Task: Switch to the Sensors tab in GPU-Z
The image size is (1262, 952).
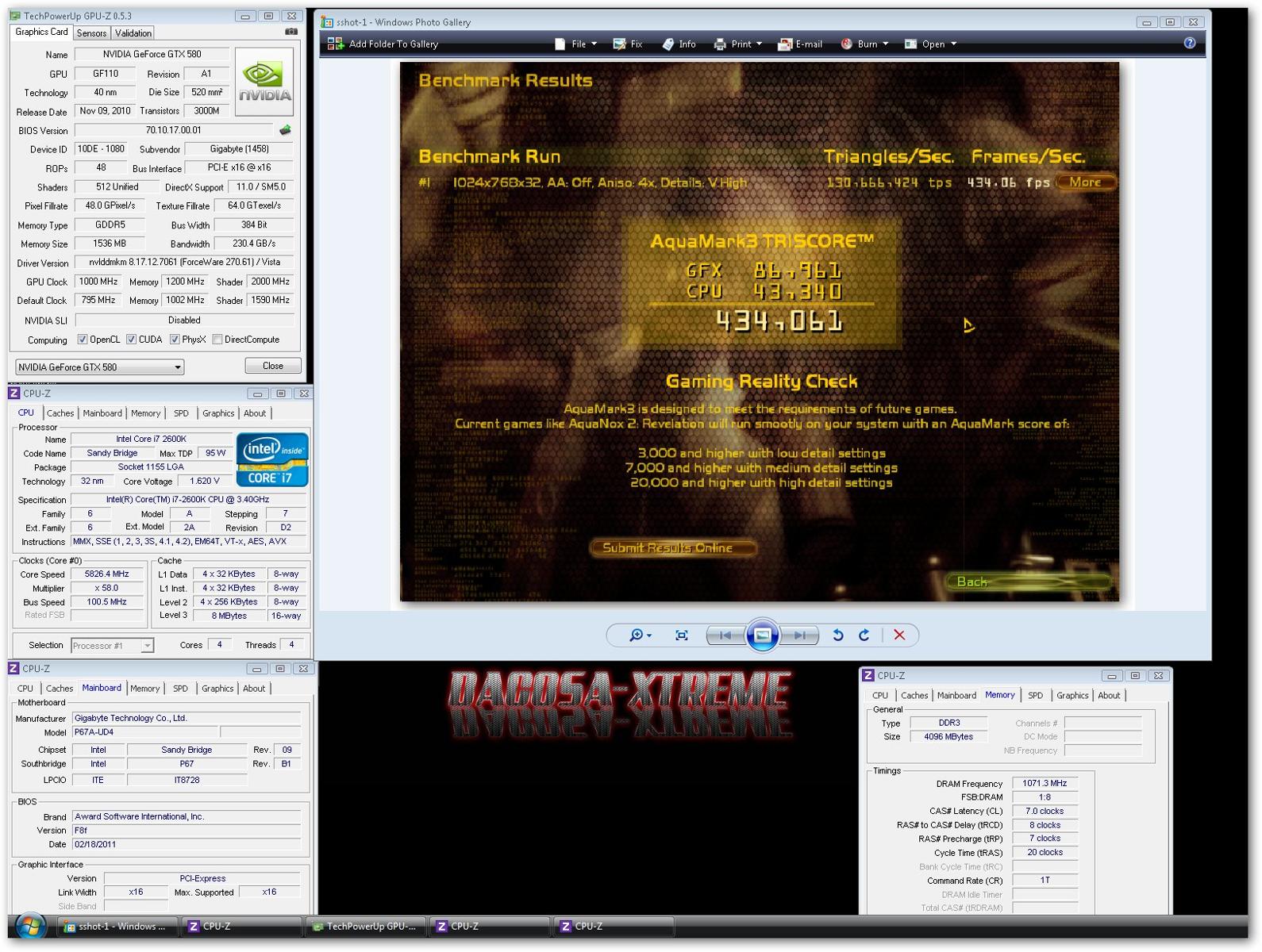Action: point(91,33)
